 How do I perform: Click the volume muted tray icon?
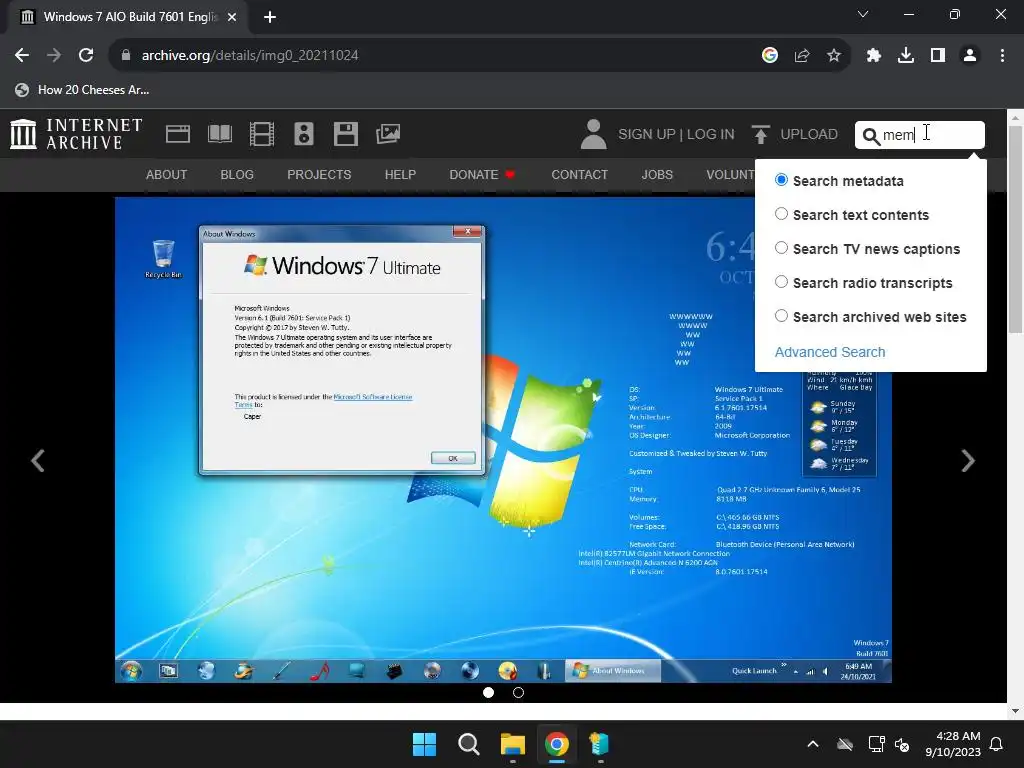(x=903, y=744)
